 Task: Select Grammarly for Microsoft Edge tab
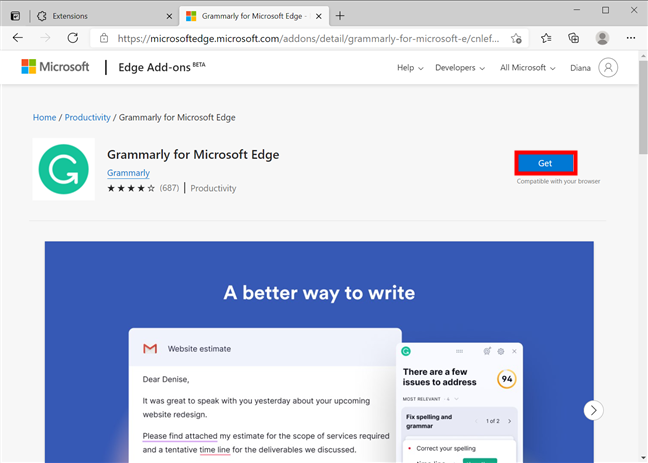254,16
